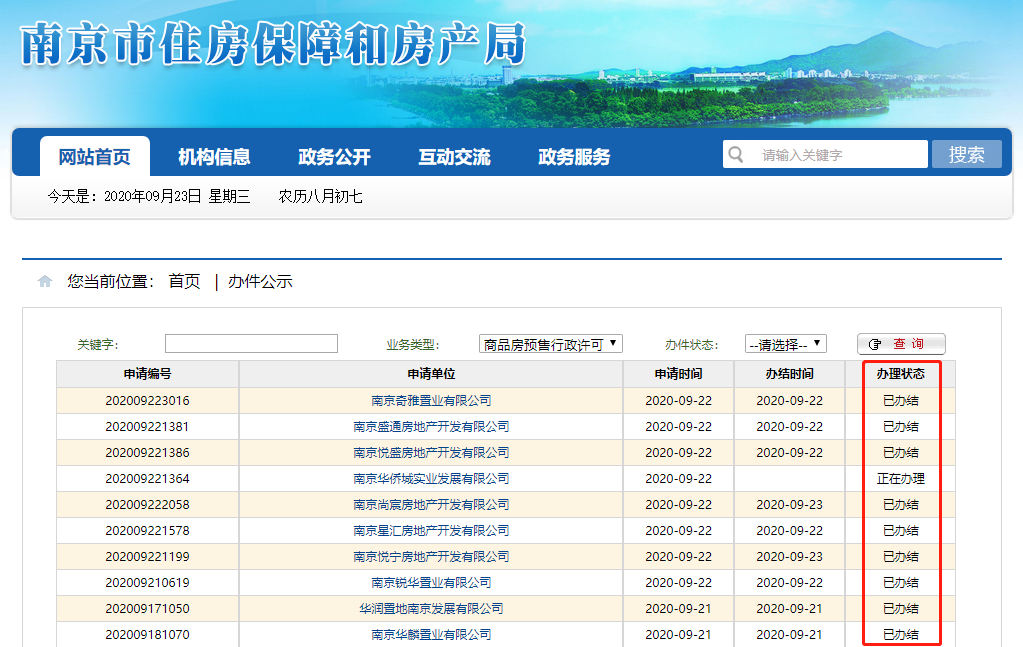
Task: Click the 申请编号 column header
Action: click(147, 374)
